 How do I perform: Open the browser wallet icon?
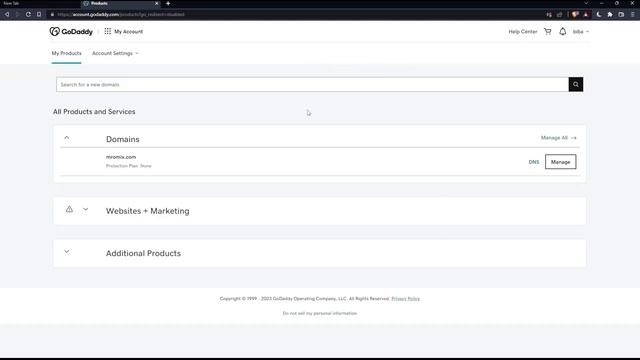point(621,14)
